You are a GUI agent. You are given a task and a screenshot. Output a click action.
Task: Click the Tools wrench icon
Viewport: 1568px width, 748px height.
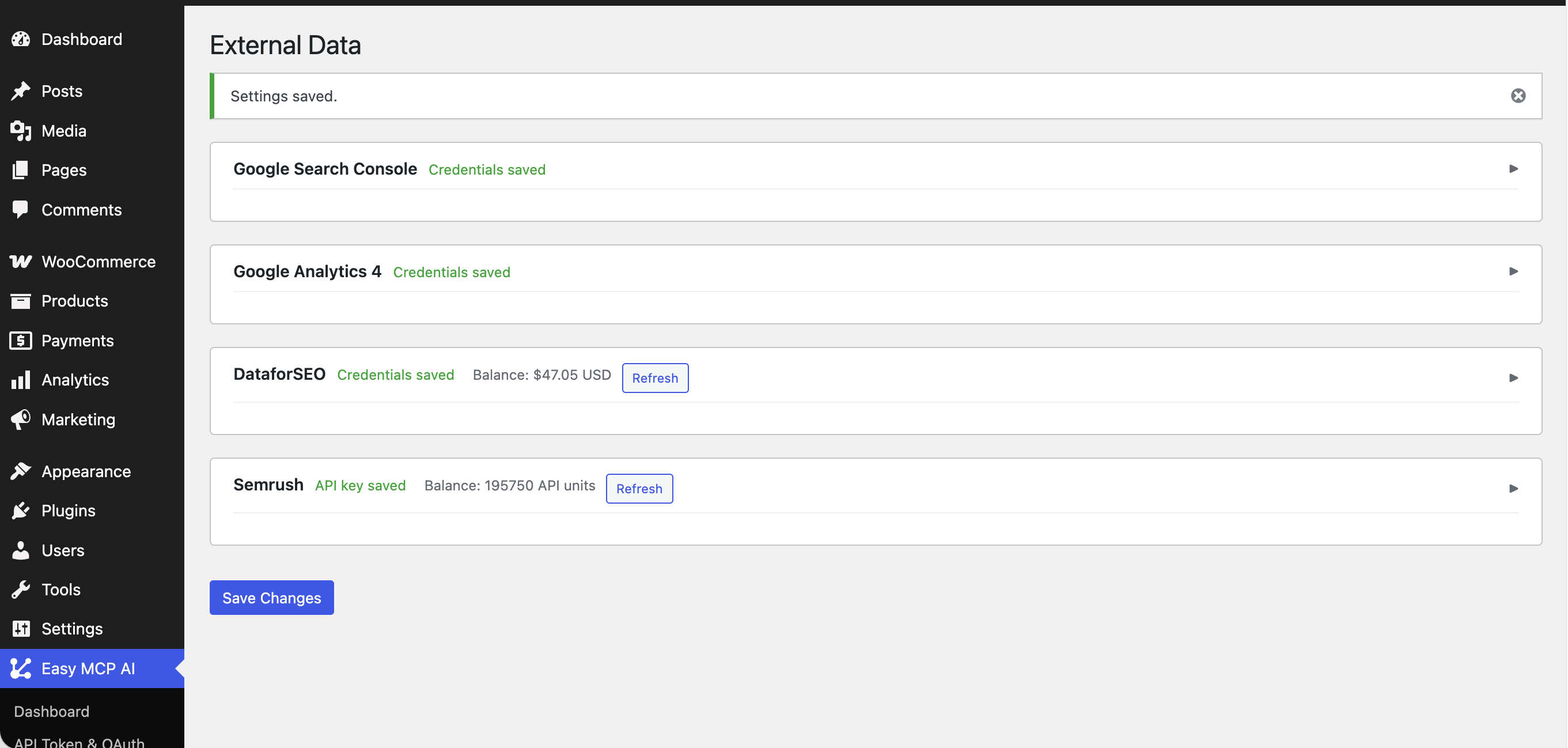pyautogui.click(x=21, y=589)
